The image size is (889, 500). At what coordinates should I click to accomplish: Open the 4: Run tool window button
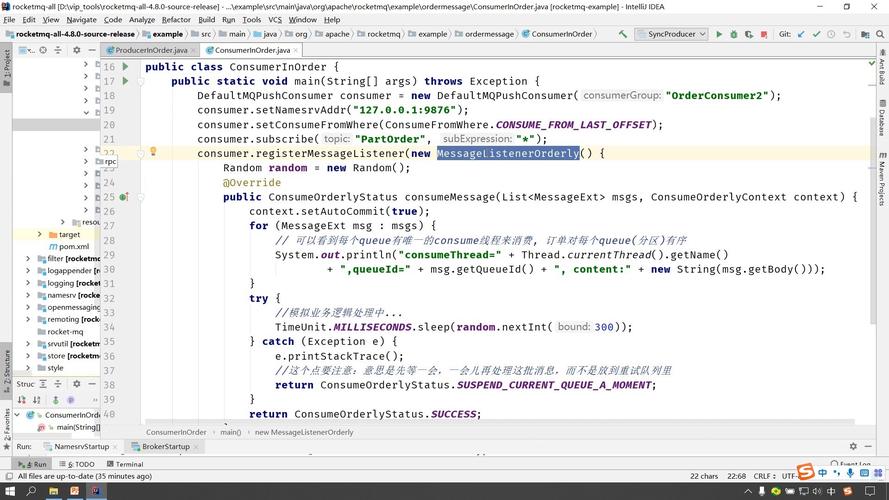(33, 464)
